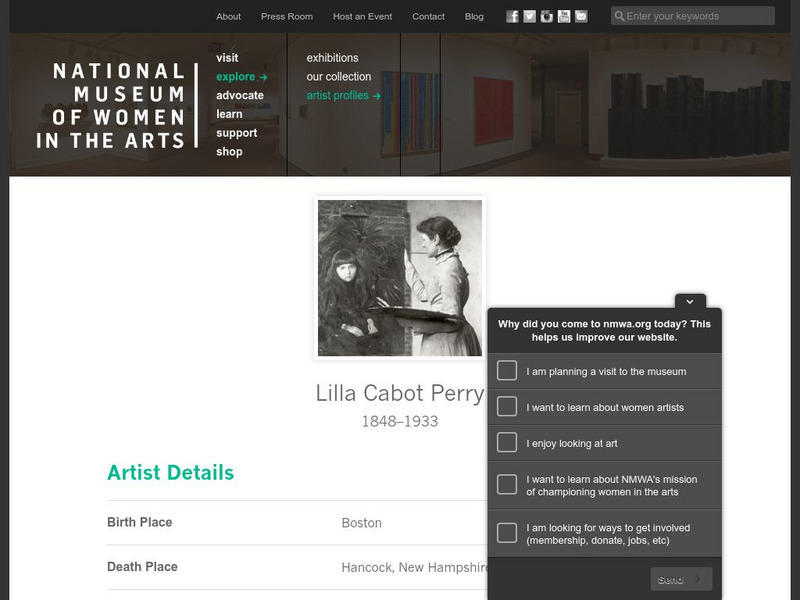Screen dimensions: 800x600
Task: Check the NMWA's mission survey option
Action: (507, 485)
